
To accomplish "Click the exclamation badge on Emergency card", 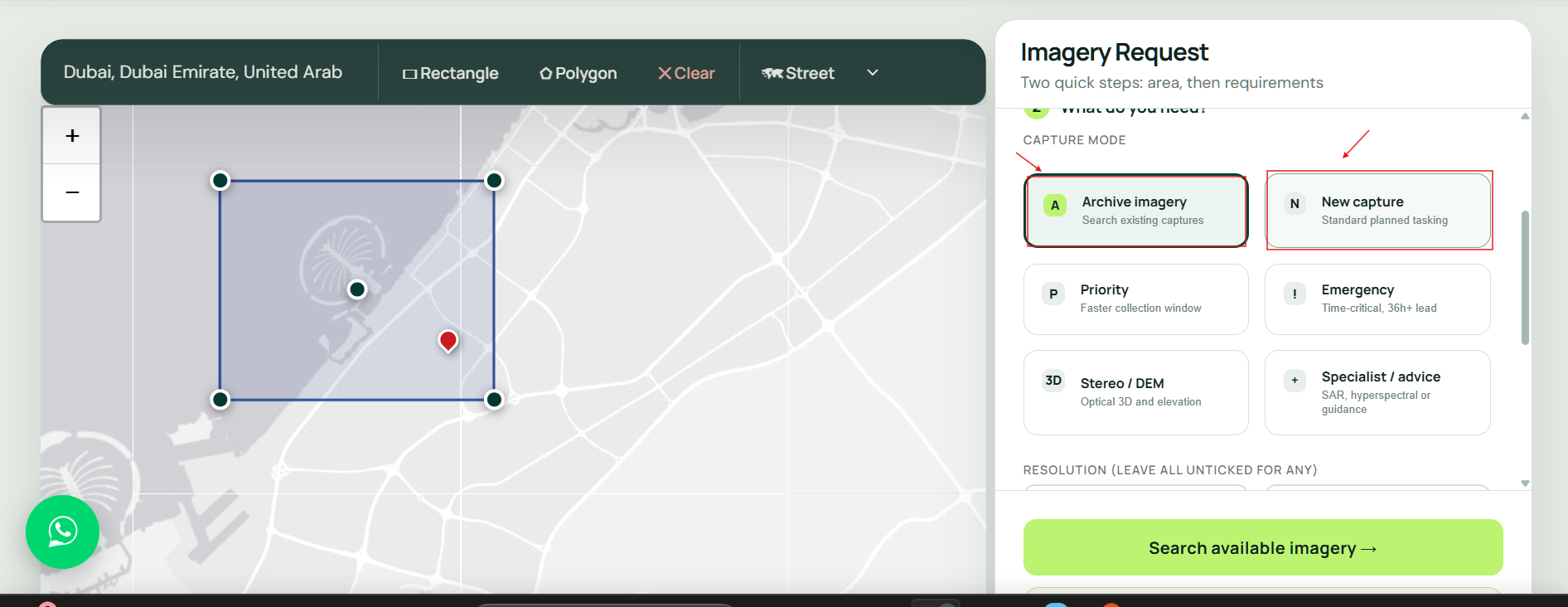I will pos(1295,294).
